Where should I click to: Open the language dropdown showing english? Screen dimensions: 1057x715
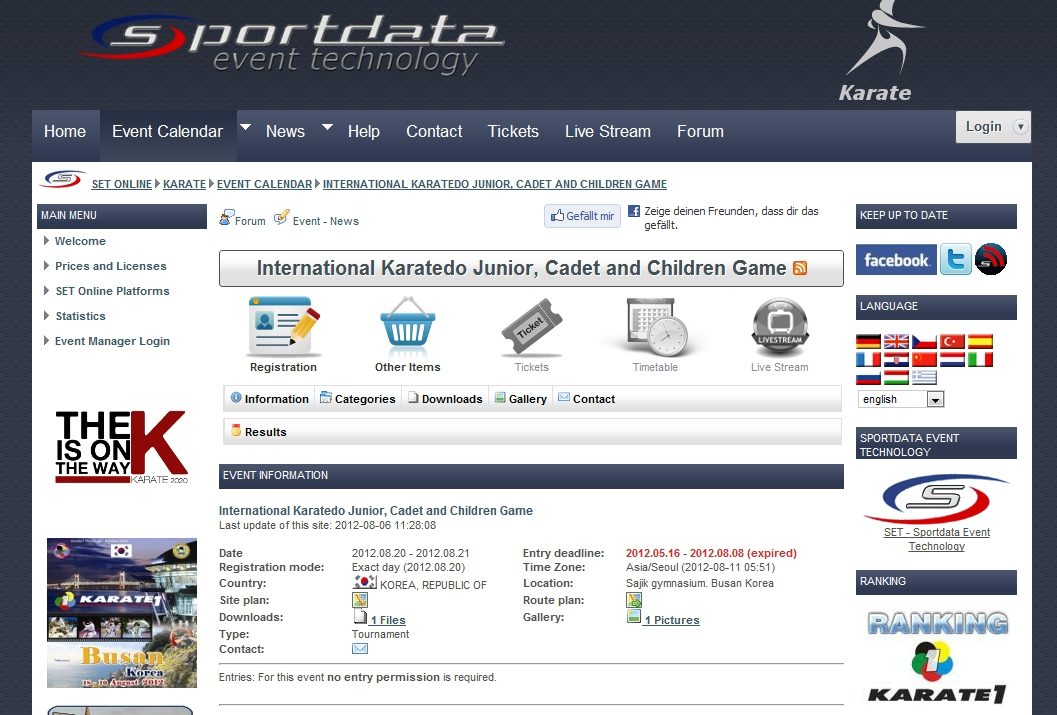coord(901,400)
